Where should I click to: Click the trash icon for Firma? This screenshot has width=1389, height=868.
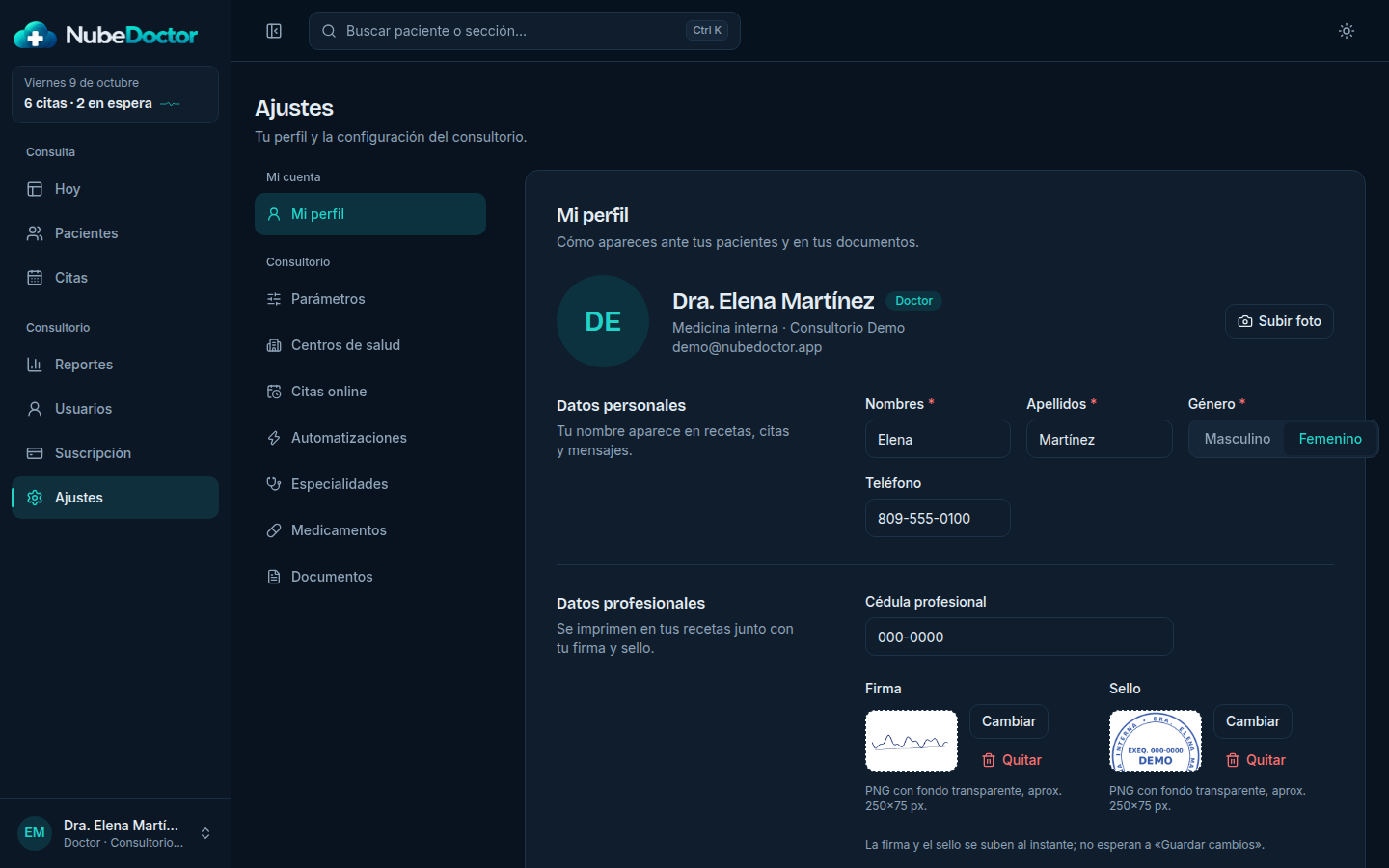coord(989,760)
